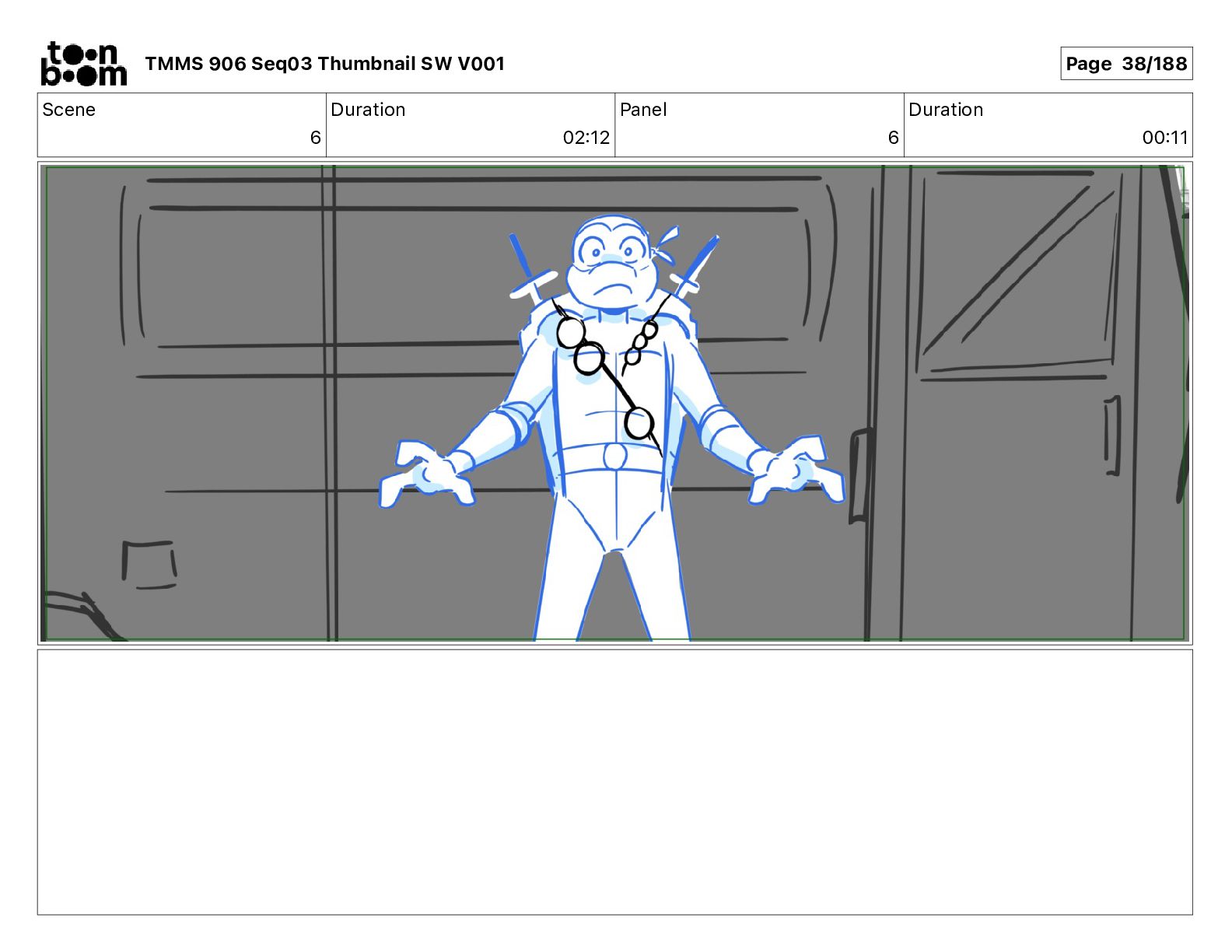Click the turtle character storyboard panel thumbnail
Screen dimensions: 1232x952
(x=614, y=403)
